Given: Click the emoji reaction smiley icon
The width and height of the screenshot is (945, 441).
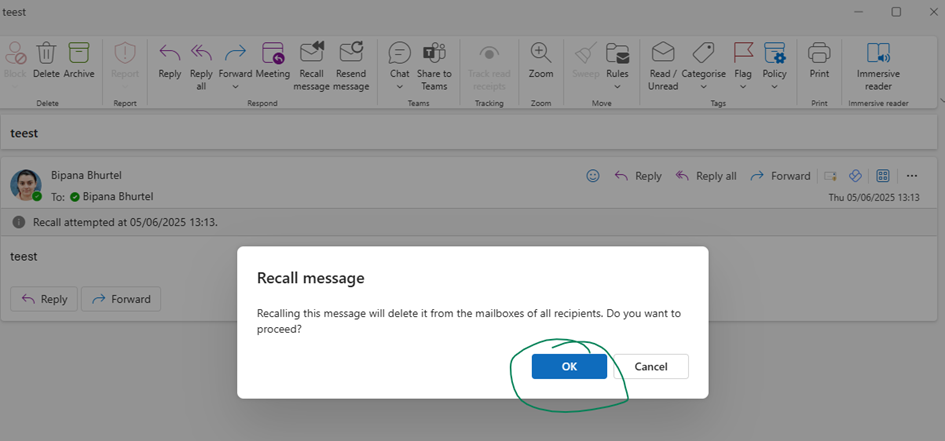Looking at the screenshot, I should (593, 176).
